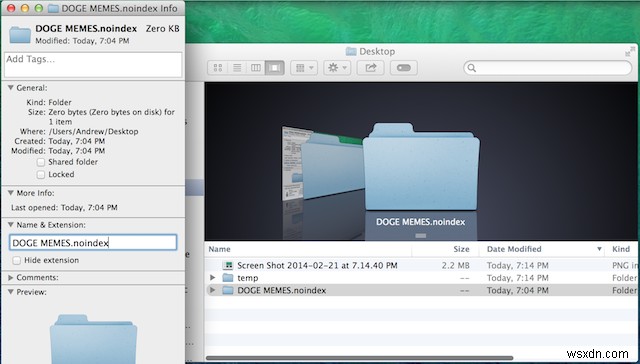
Task: Open the gear Action menu
Action: pos(337,68)
